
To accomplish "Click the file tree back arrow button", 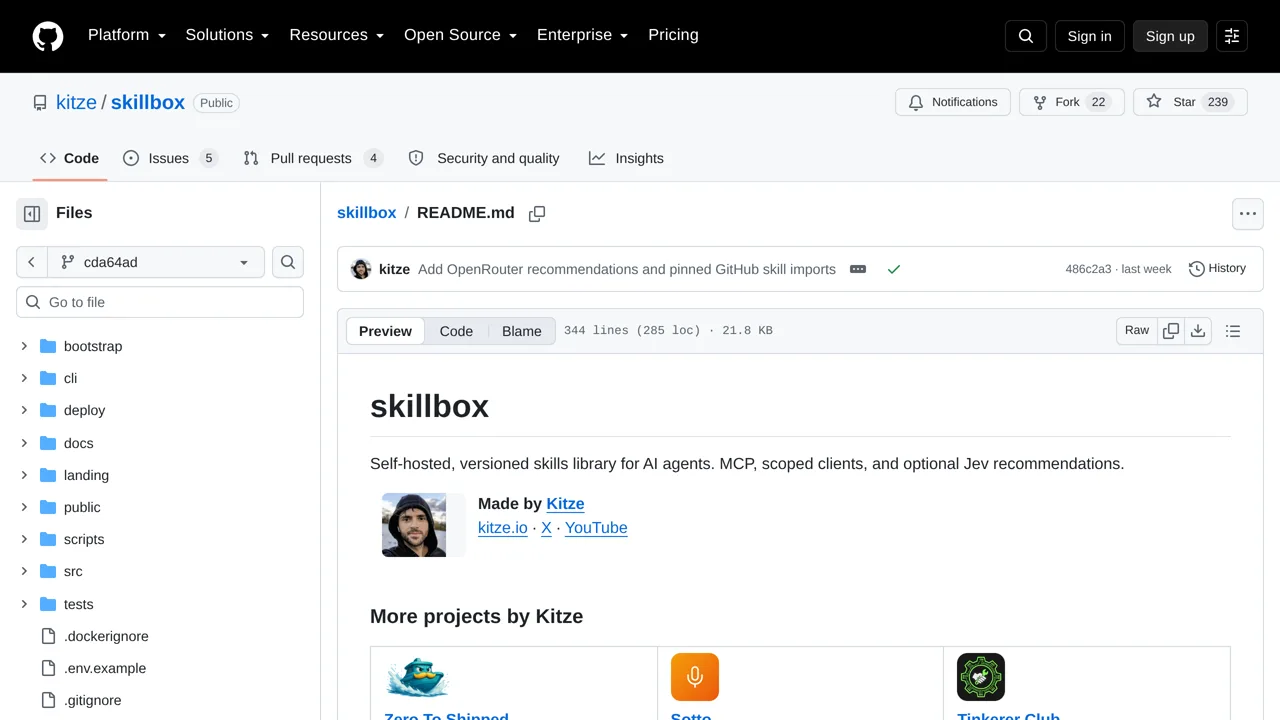I will click(x=31, y=262).
